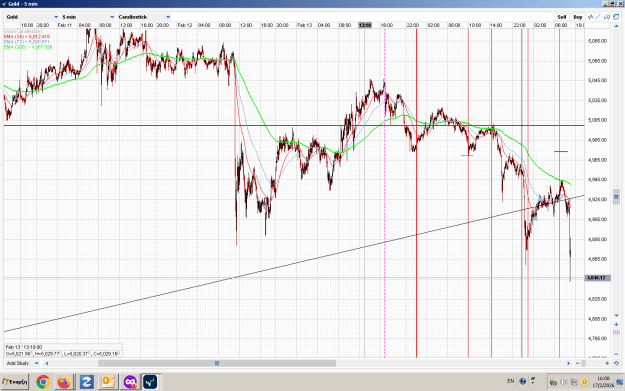Open the Gold instrument dropdown

pos(32,17)
